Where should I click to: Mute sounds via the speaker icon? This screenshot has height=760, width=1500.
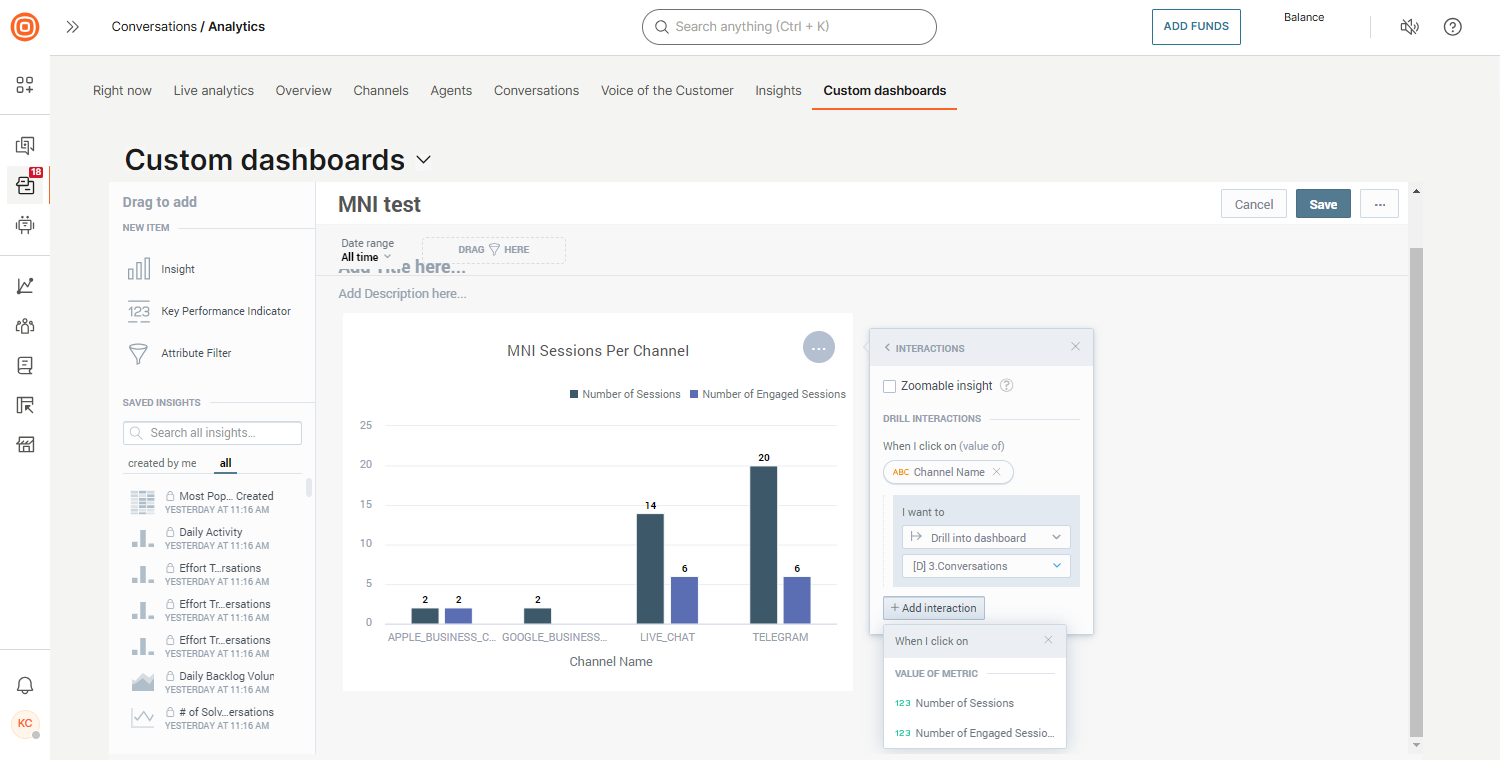coord(1410,27)
